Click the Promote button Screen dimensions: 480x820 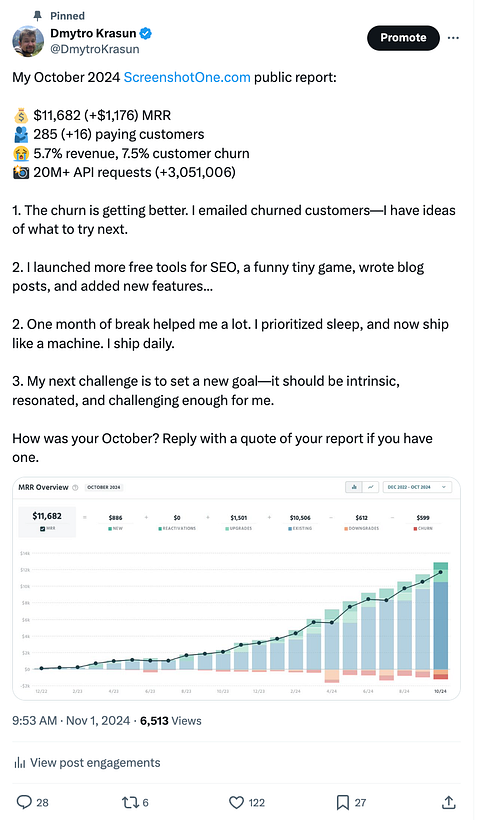(403, 38)
